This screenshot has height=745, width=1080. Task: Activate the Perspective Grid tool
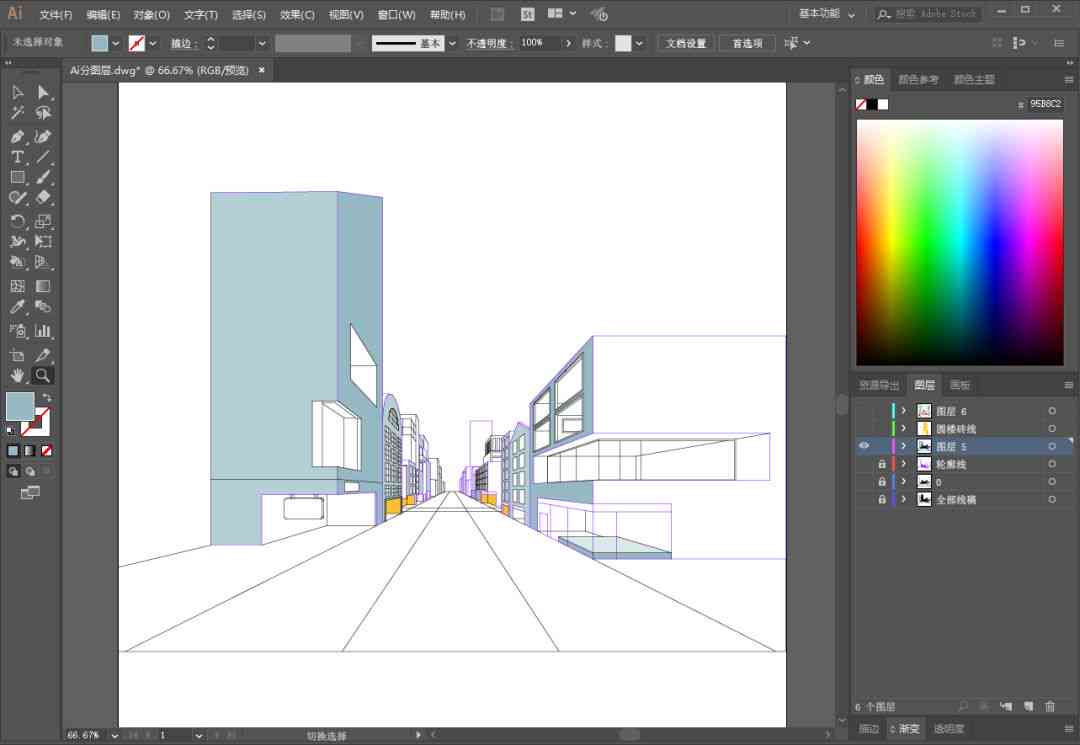coord(43,262)
